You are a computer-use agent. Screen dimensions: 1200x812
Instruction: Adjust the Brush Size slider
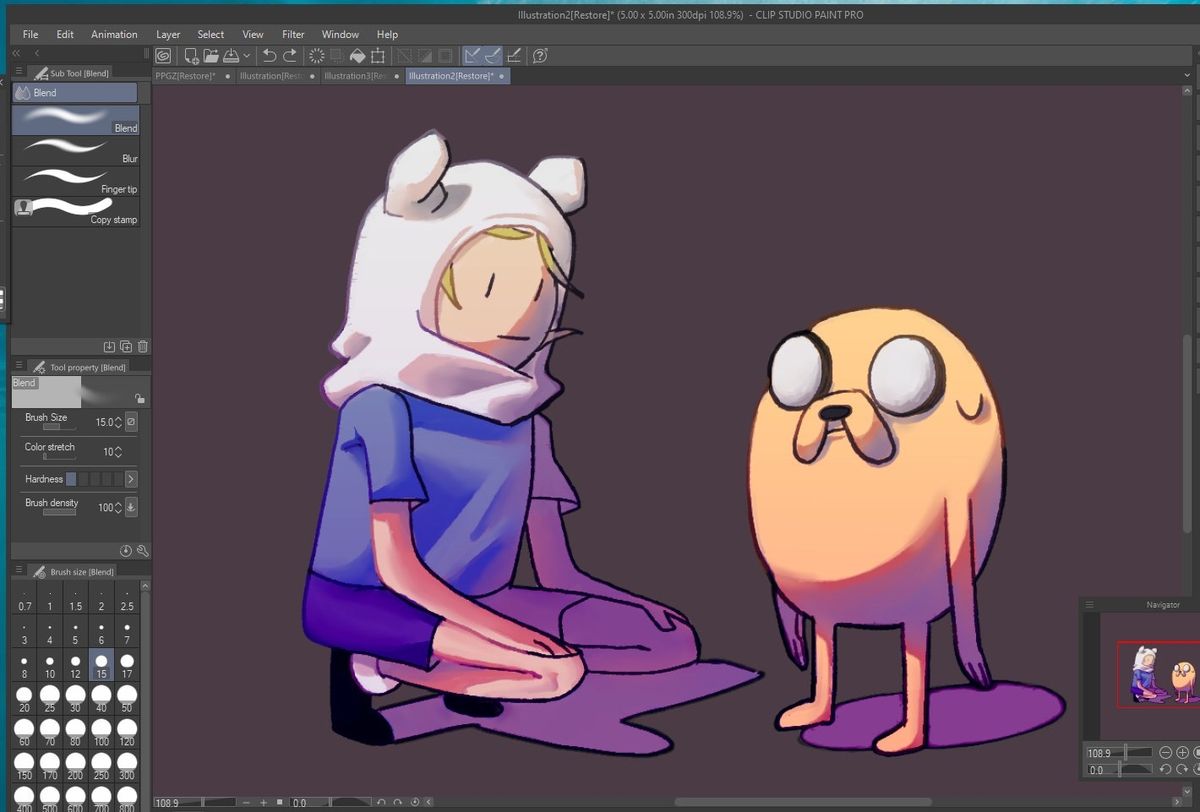pyautogui.click(x=59, y=427)
